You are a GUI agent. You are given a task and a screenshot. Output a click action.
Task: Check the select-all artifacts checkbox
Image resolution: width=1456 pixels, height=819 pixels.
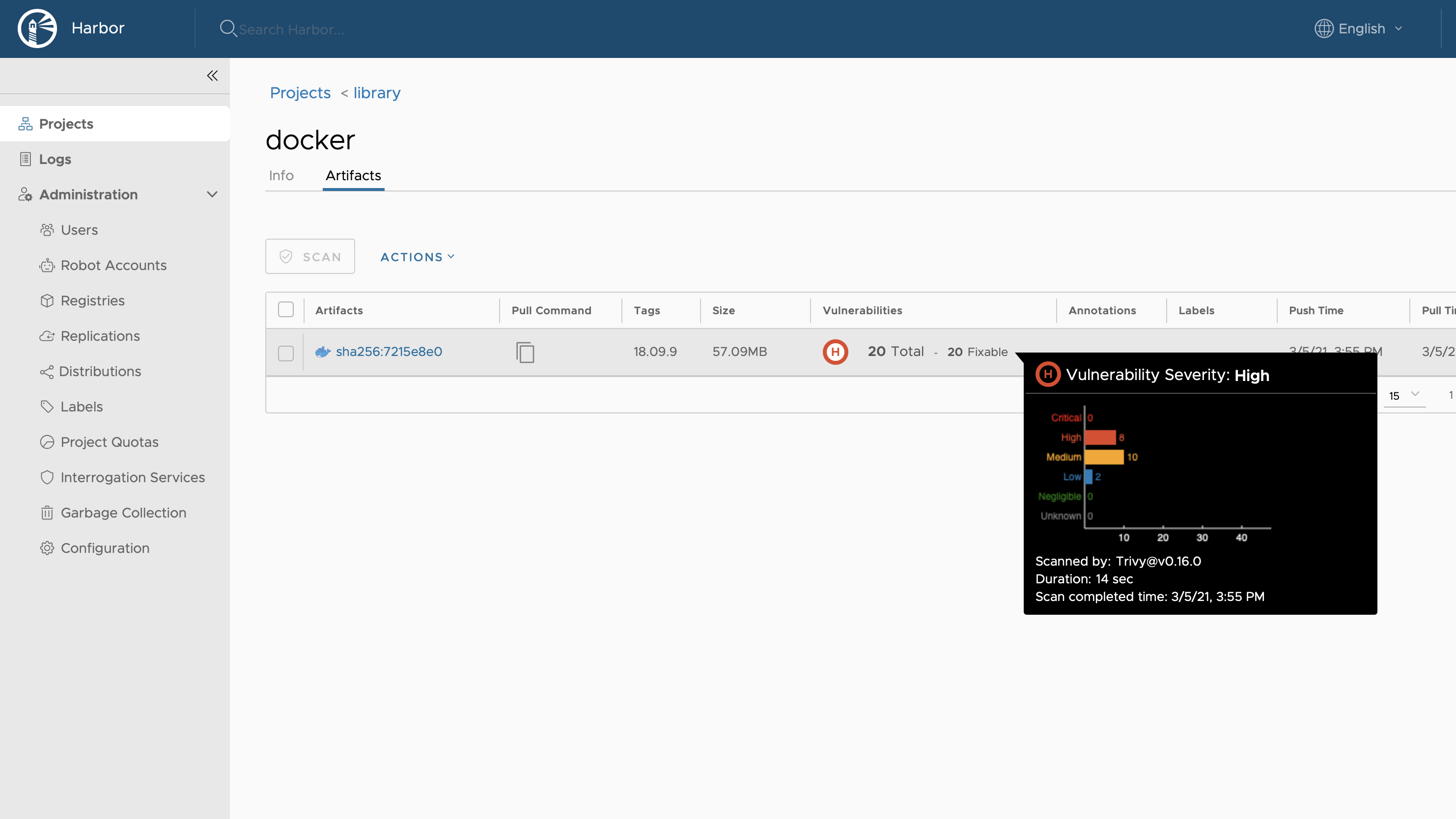[286, 309]
